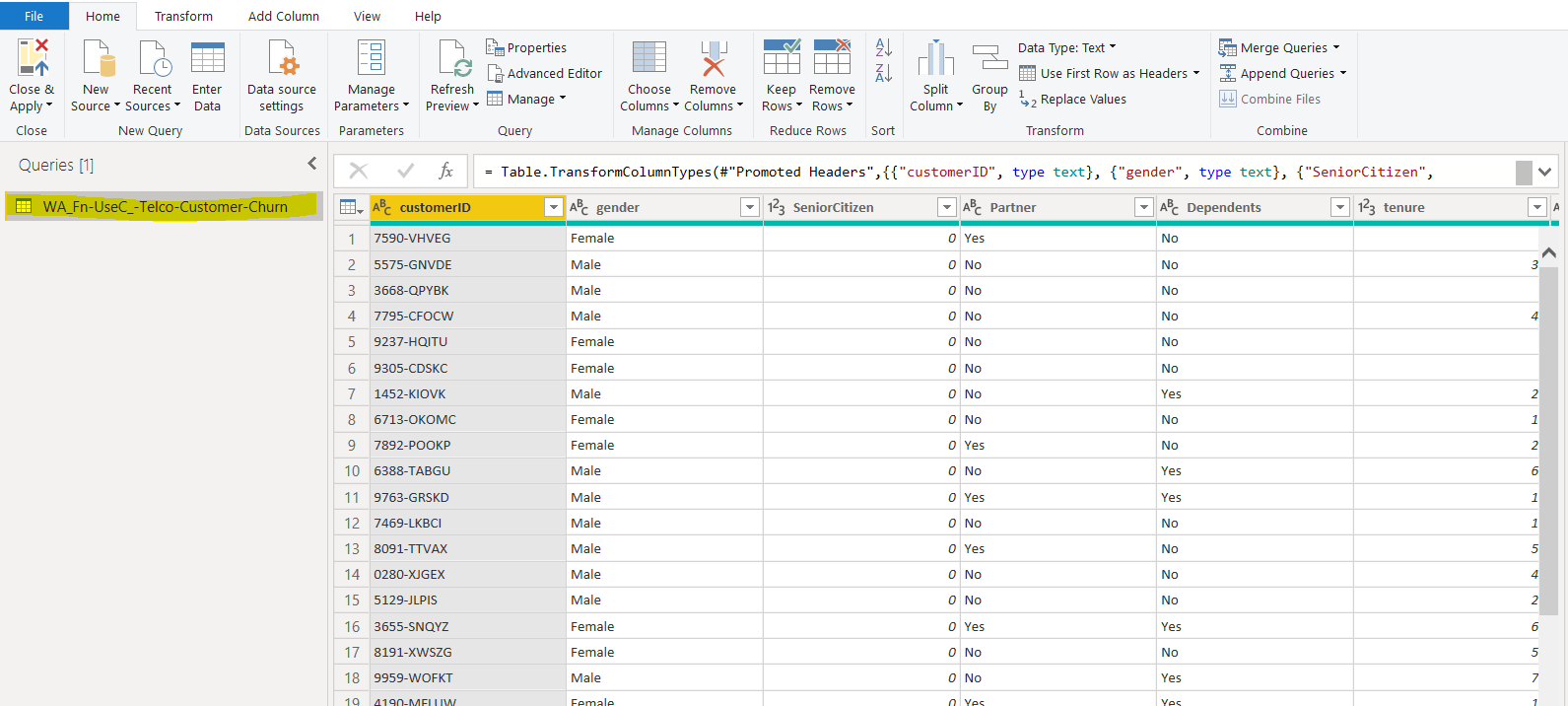Click the Remove Columns icon
Screen dimensions: 1568x706
coord(713,59)
